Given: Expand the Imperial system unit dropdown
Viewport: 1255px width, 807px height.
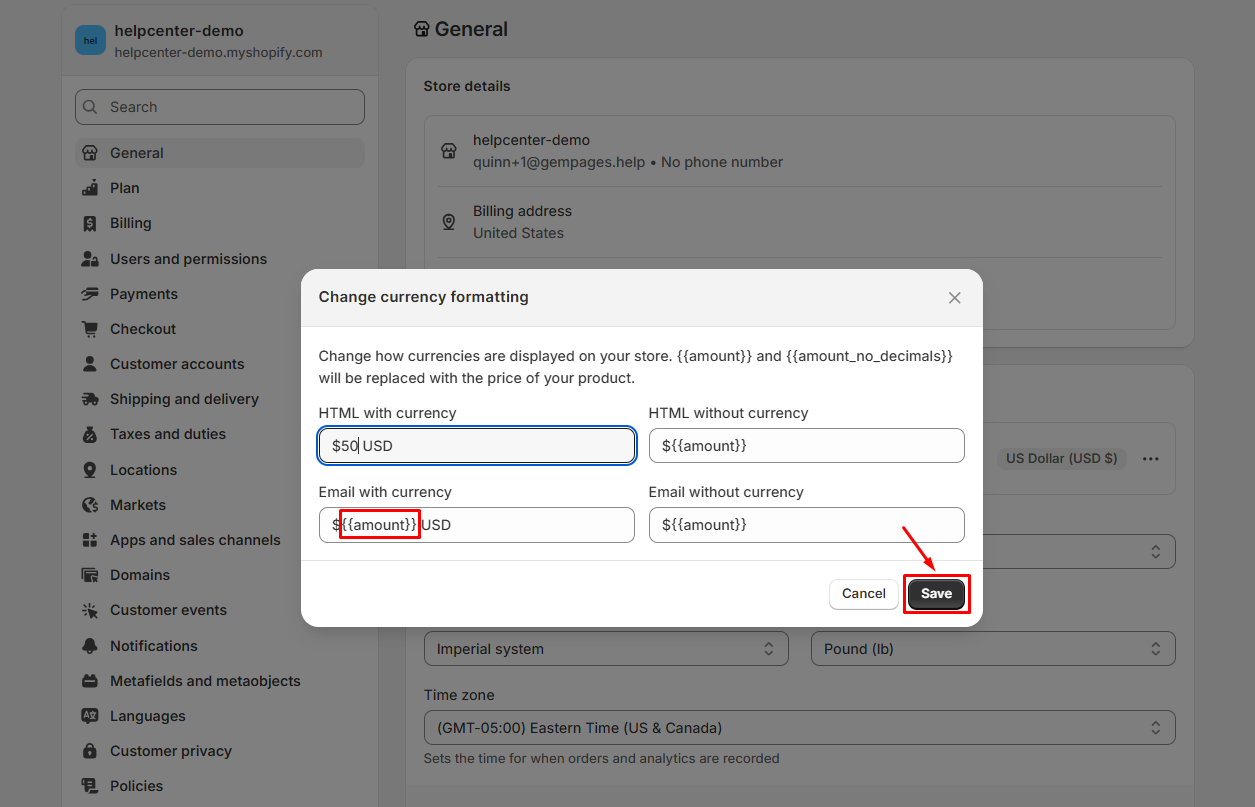Looking at the screenshot, I should click(606, 649).
